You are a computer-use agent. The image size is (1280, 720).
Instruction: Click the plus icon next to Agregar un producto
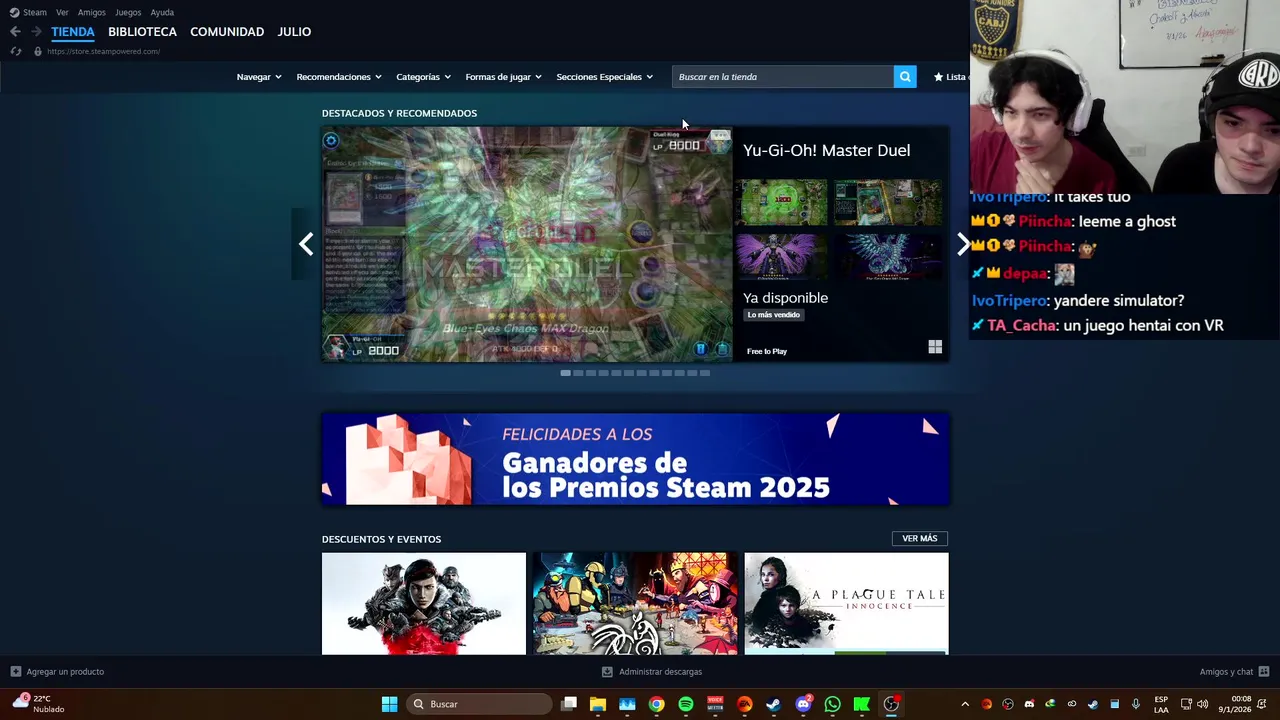click(15, 672)
